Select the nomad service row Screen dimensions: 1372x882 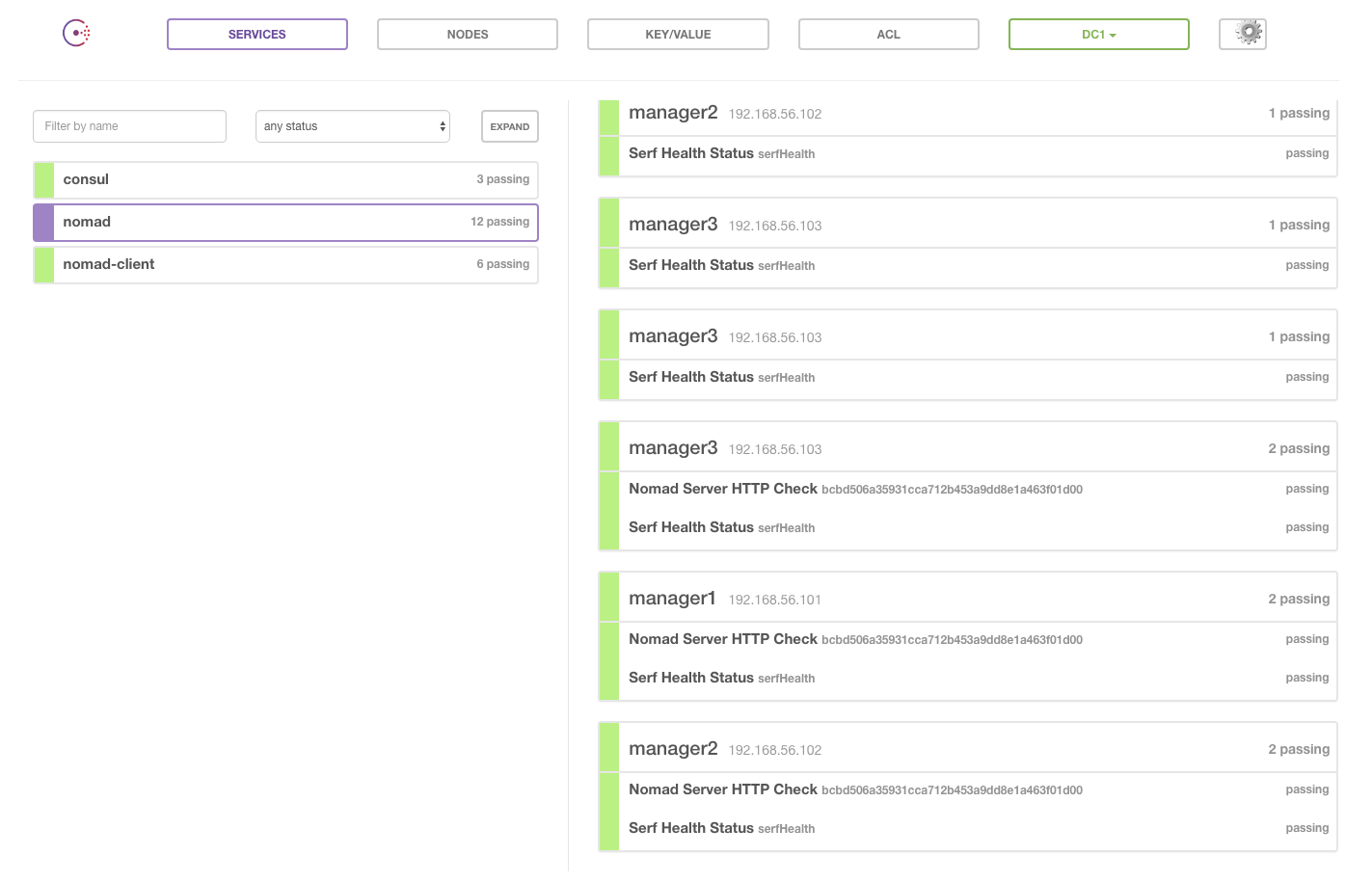pos(285,223)
